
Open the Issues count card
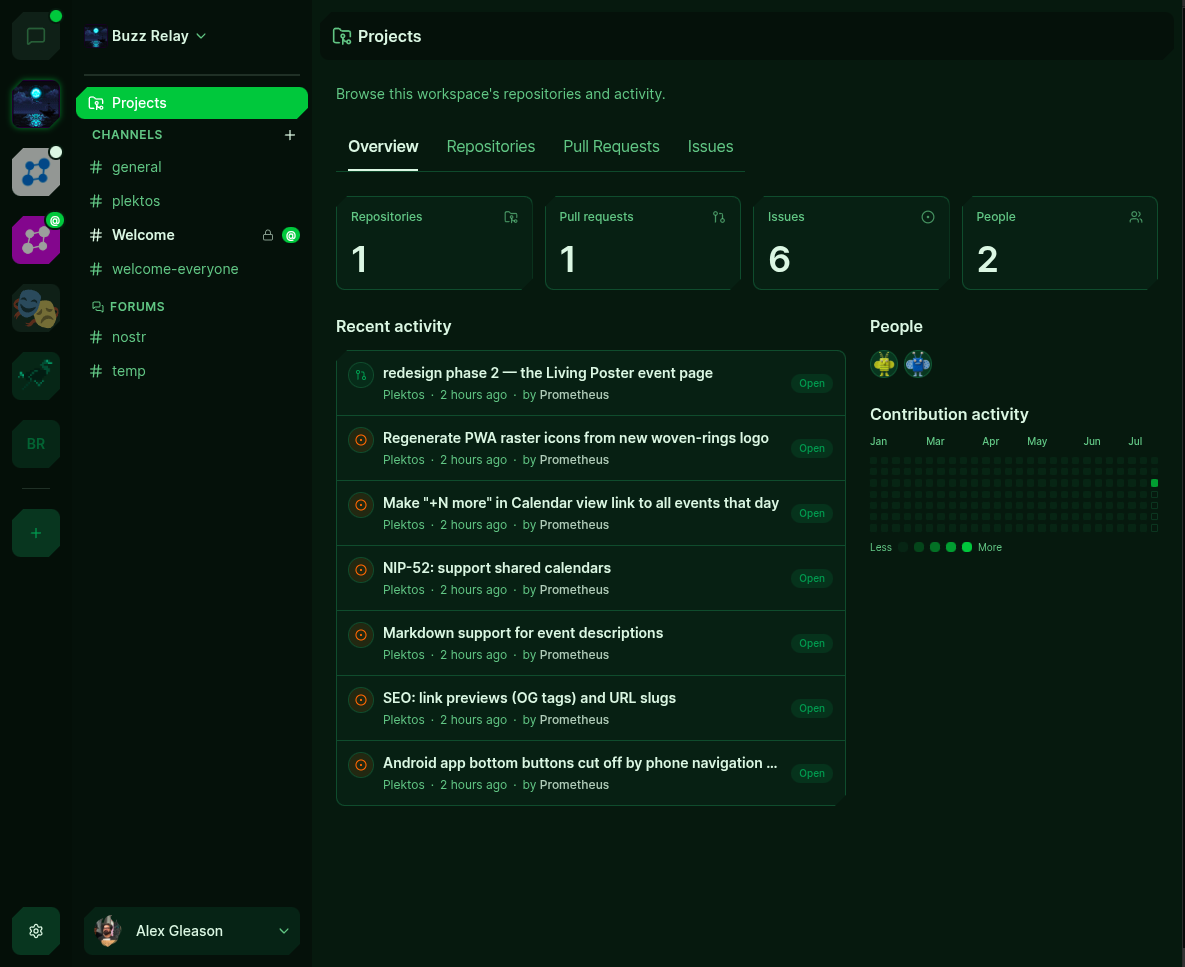click(852, 243)
